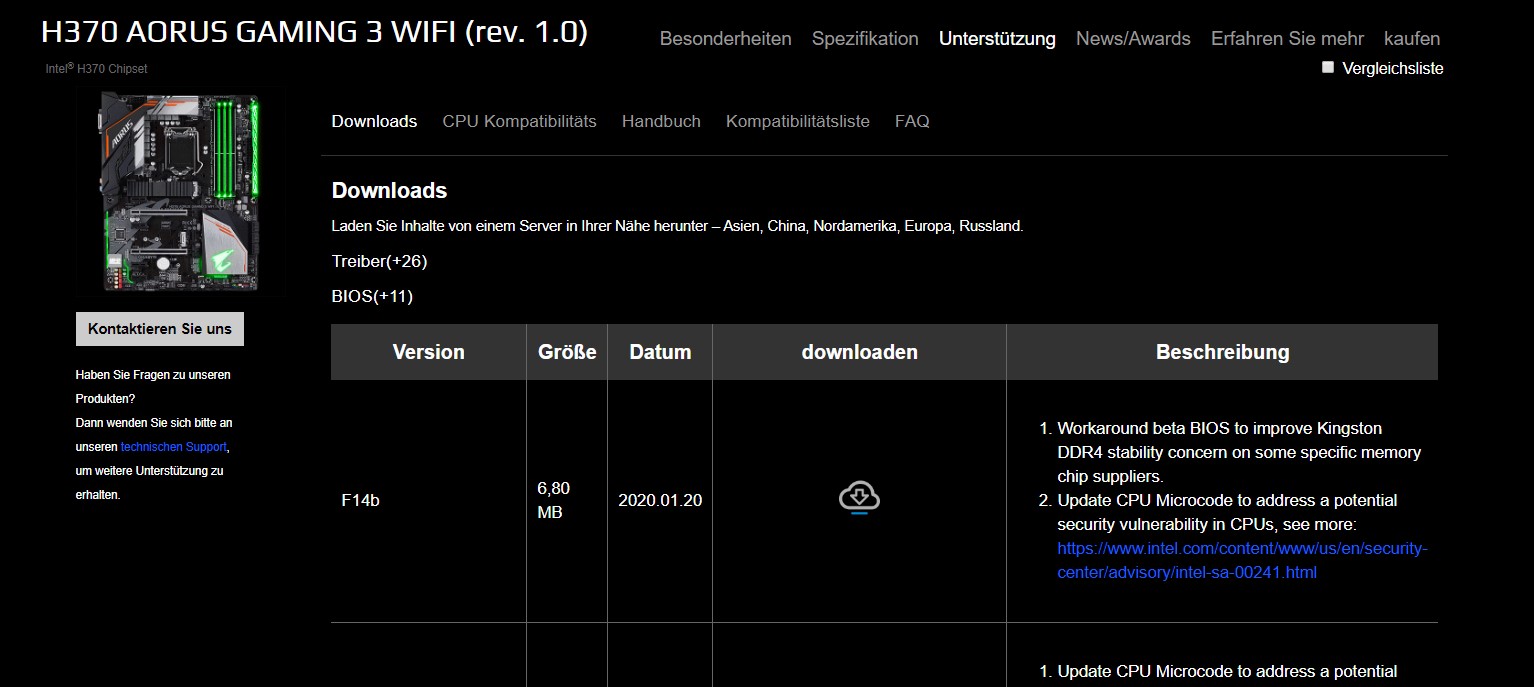This screenshot has width=1534, height=687.
Task: Click the motherboard product thumbnail
Action: click(x=180, y=192)
